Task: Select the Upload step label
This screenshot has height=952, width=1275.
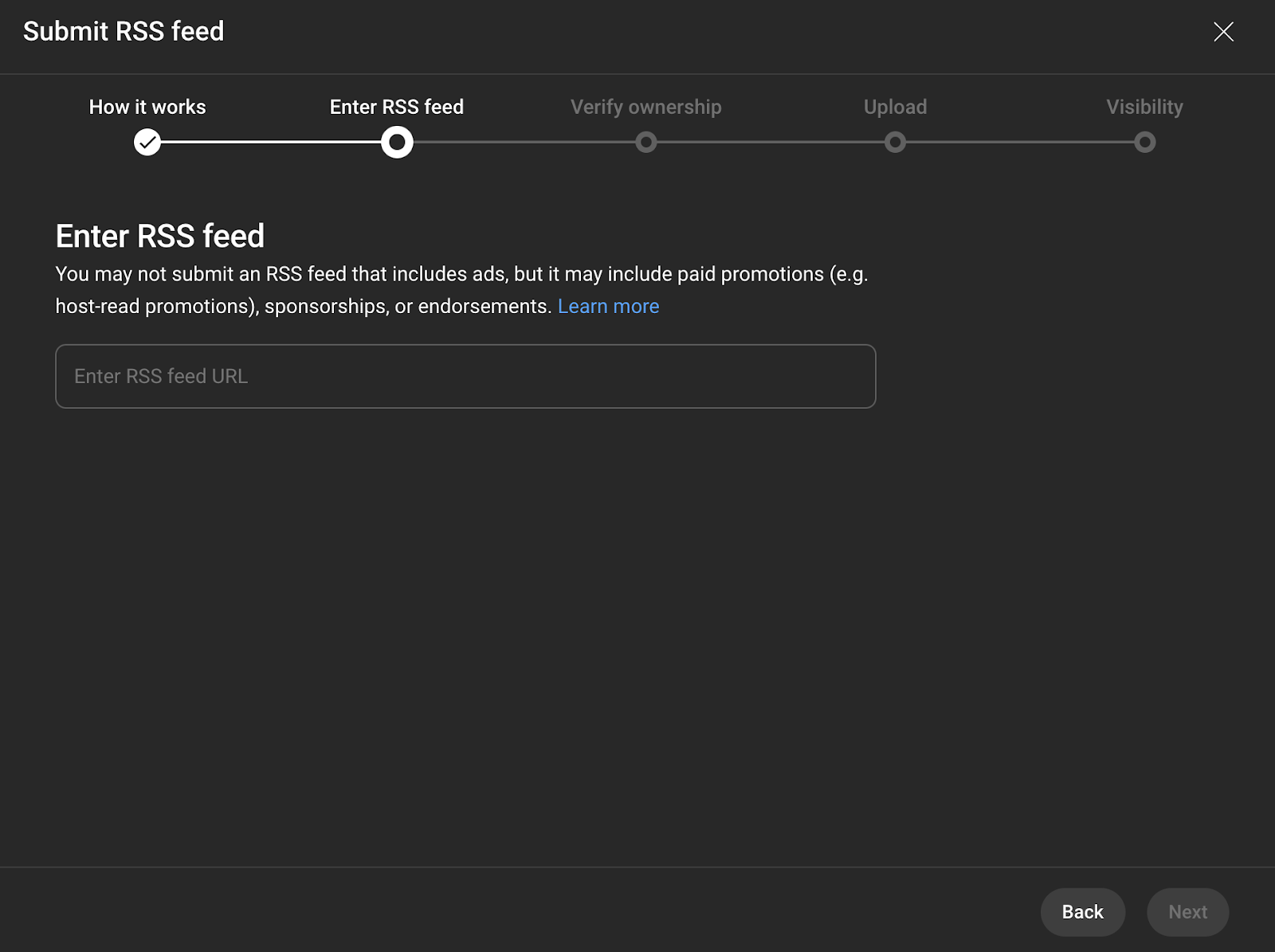Action: coord(896,108)
